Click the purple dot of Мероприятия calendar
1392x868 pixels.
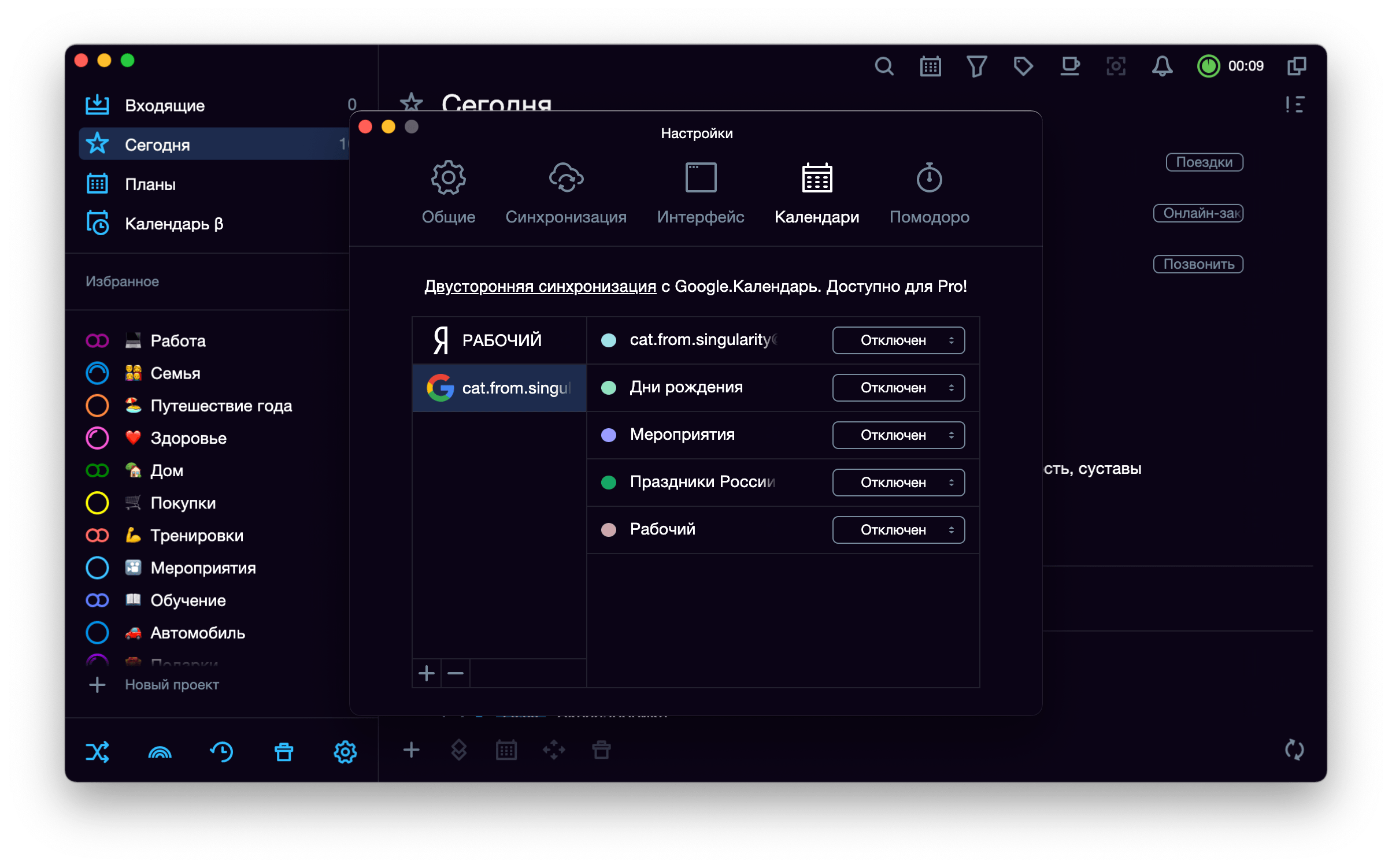tap(608, 435)
